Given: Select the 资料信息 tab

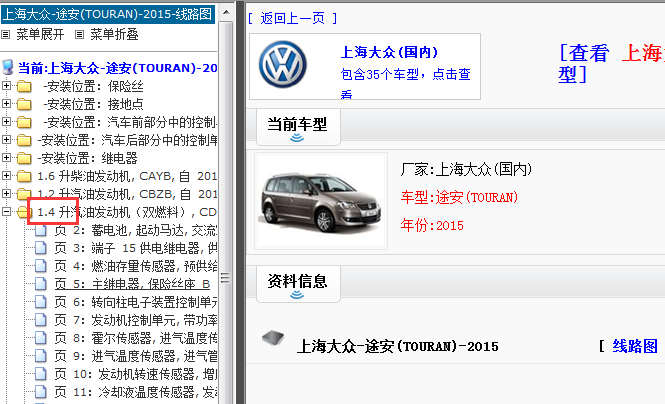Looking at the screenshot, I should pyautogui.click(x=298, y=284).
